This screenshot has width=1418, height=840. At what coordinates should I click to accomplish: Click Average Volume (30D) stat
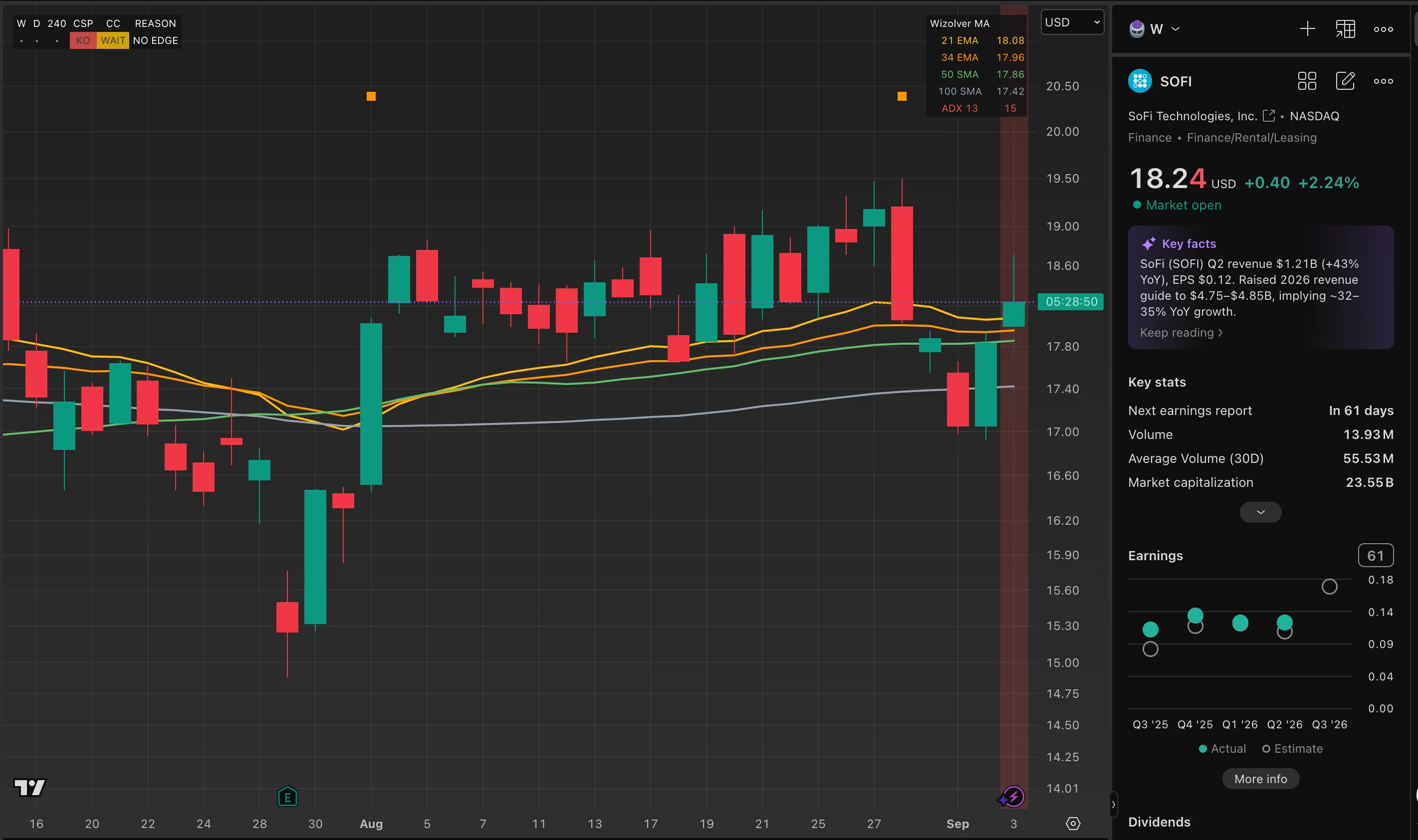1260,458
